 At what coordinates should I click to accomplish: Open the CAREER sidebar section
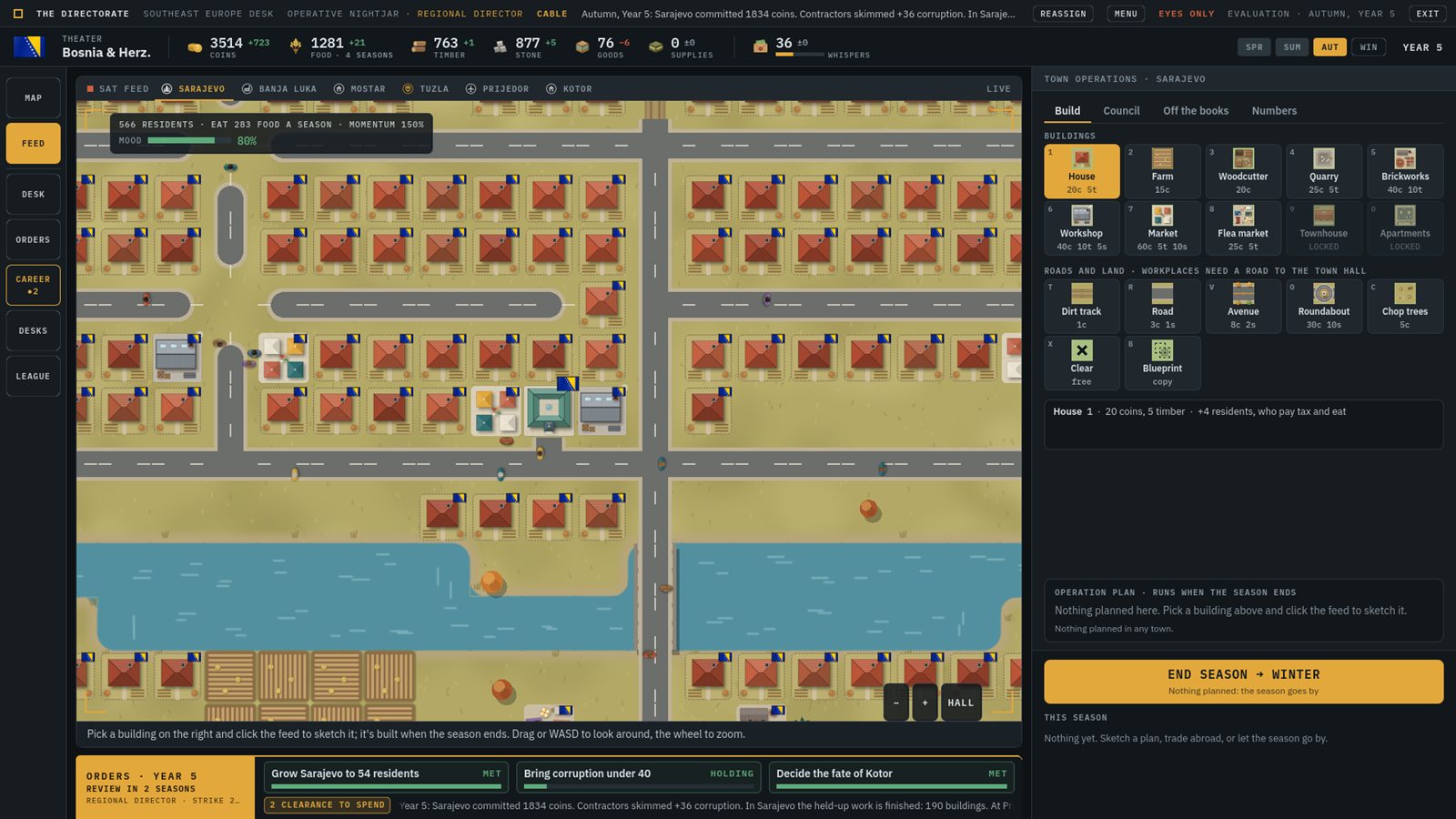click(x=33, y=285)
